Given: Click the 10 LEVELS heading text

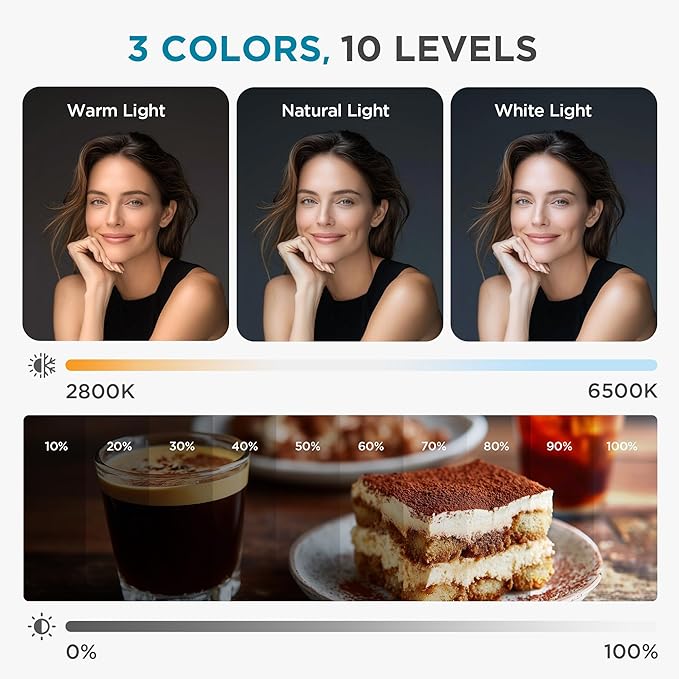Looking at the screenshot, I should [x=439, y=48].
